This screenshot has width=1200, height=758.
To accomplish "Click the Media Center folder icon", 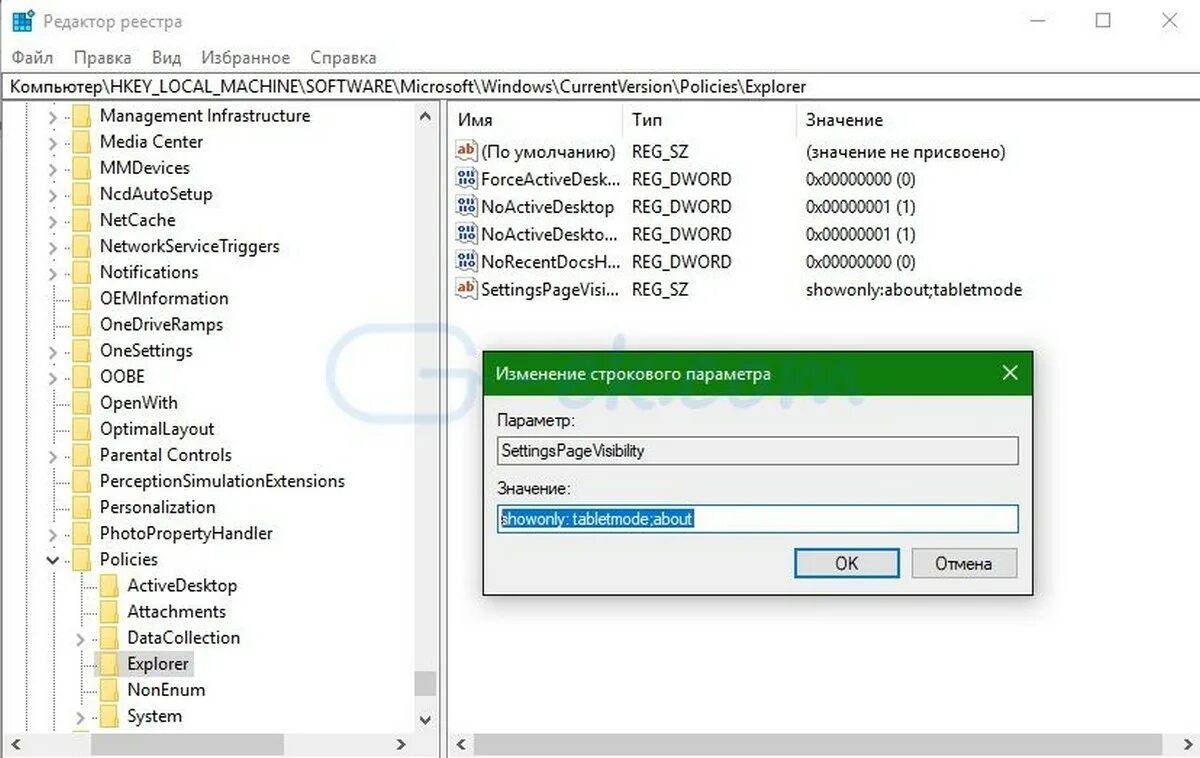I will click(81, 142).
